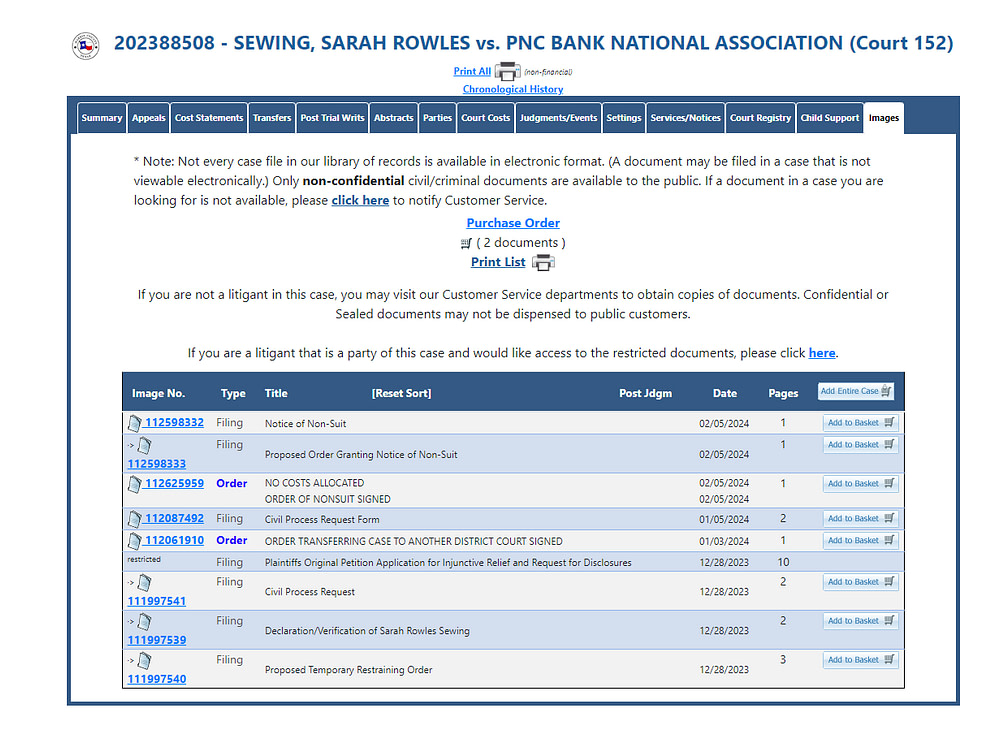
Task: Go to the Court Registry tab
Action: tap(761, 118)
